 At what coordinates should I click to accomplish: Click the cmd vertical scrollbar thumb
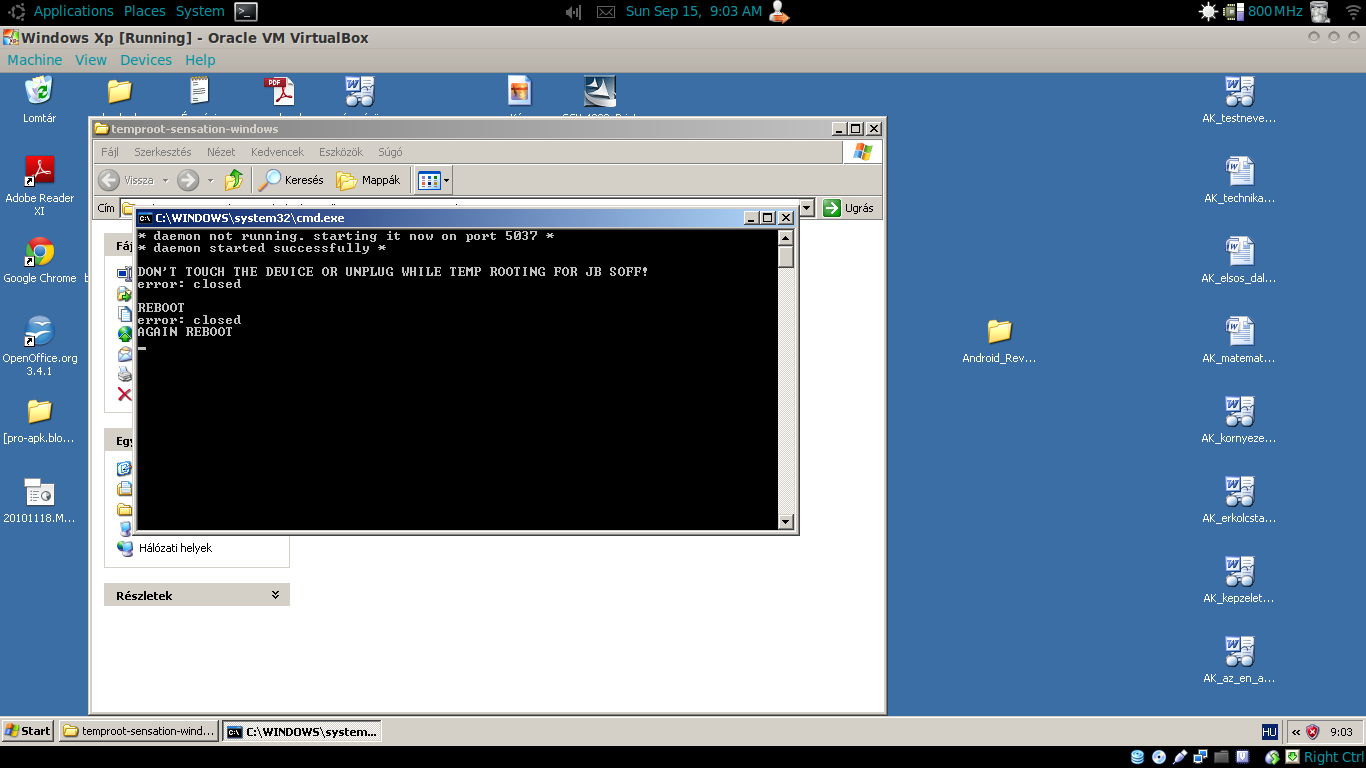pyautogui.click(x=786, y=256)
